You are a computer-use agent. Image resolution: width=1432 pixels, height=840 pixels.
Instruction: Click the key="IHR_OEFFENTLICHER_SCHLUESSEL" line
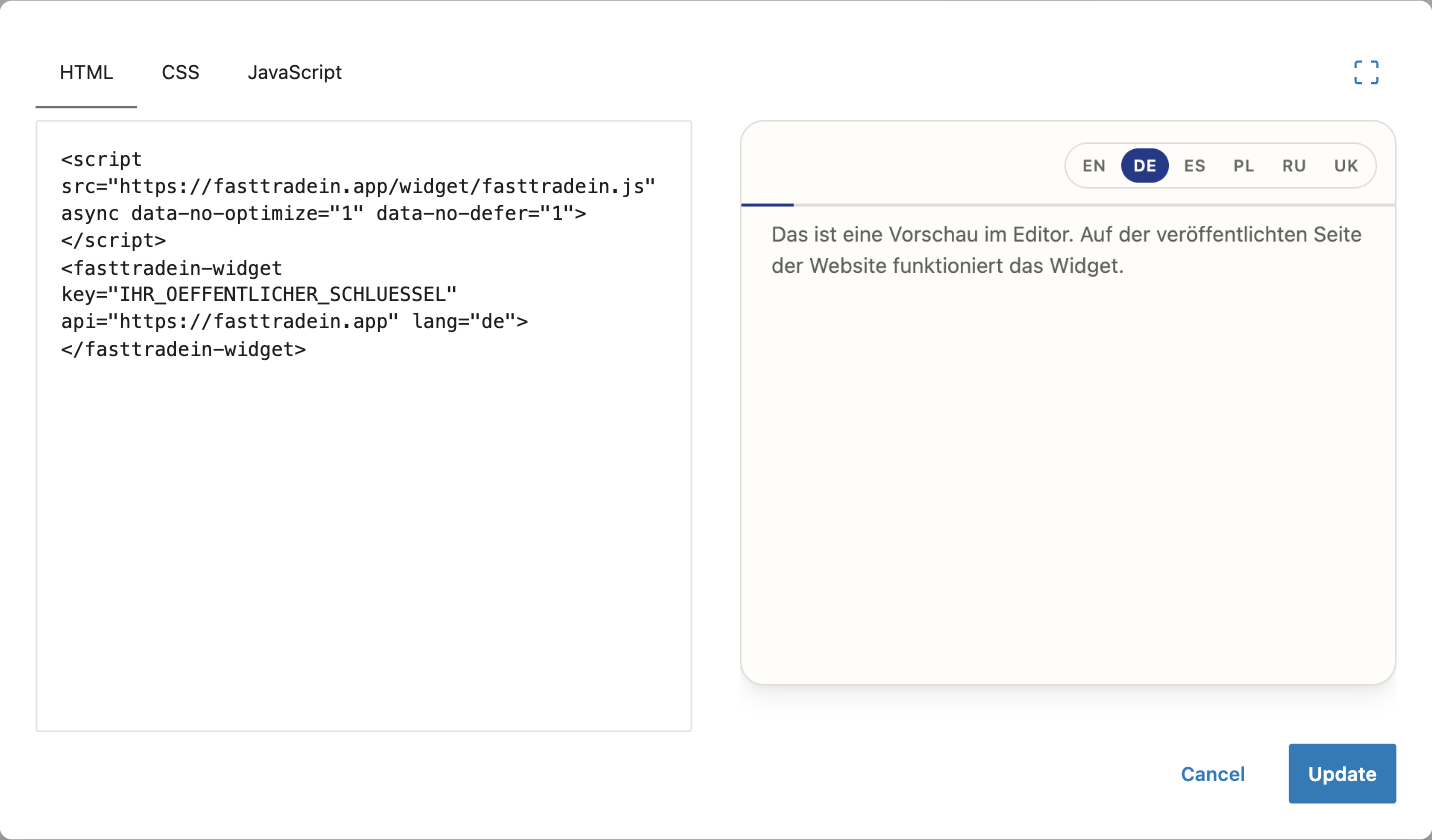(x=259, y=295)
